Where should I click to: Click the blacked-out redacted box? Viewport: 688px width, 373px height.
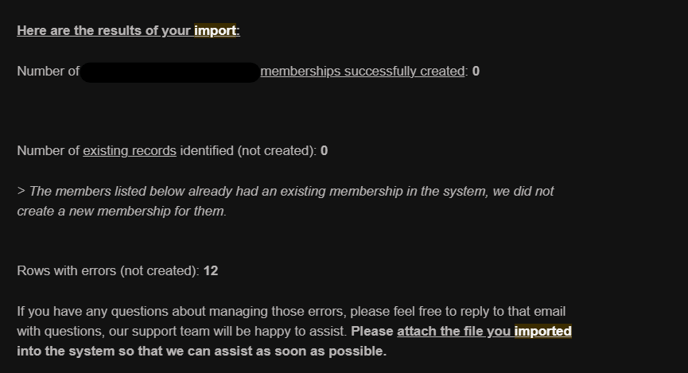coord(170,72)
